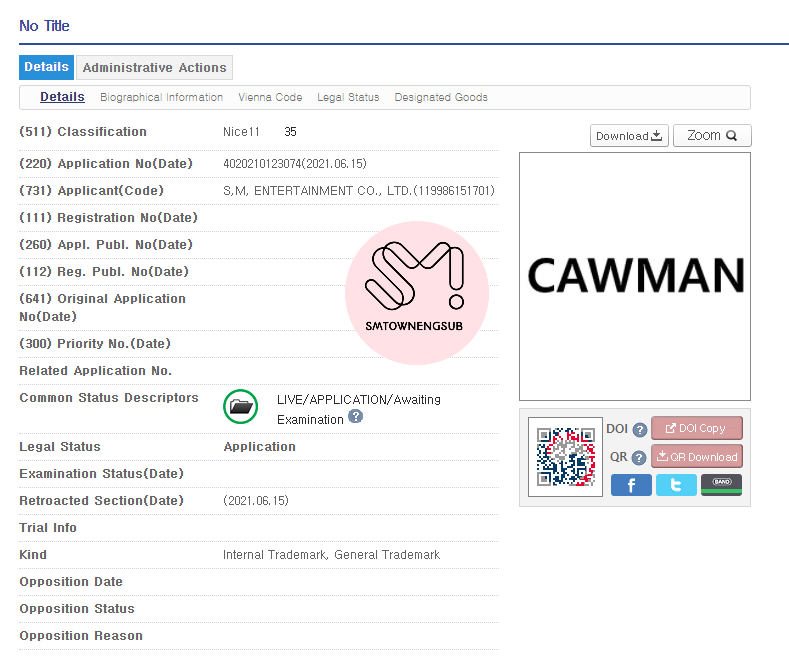Viewport: 789px width, 667px height.
Task: Click the QR Download button
Action: coord(696,457)
